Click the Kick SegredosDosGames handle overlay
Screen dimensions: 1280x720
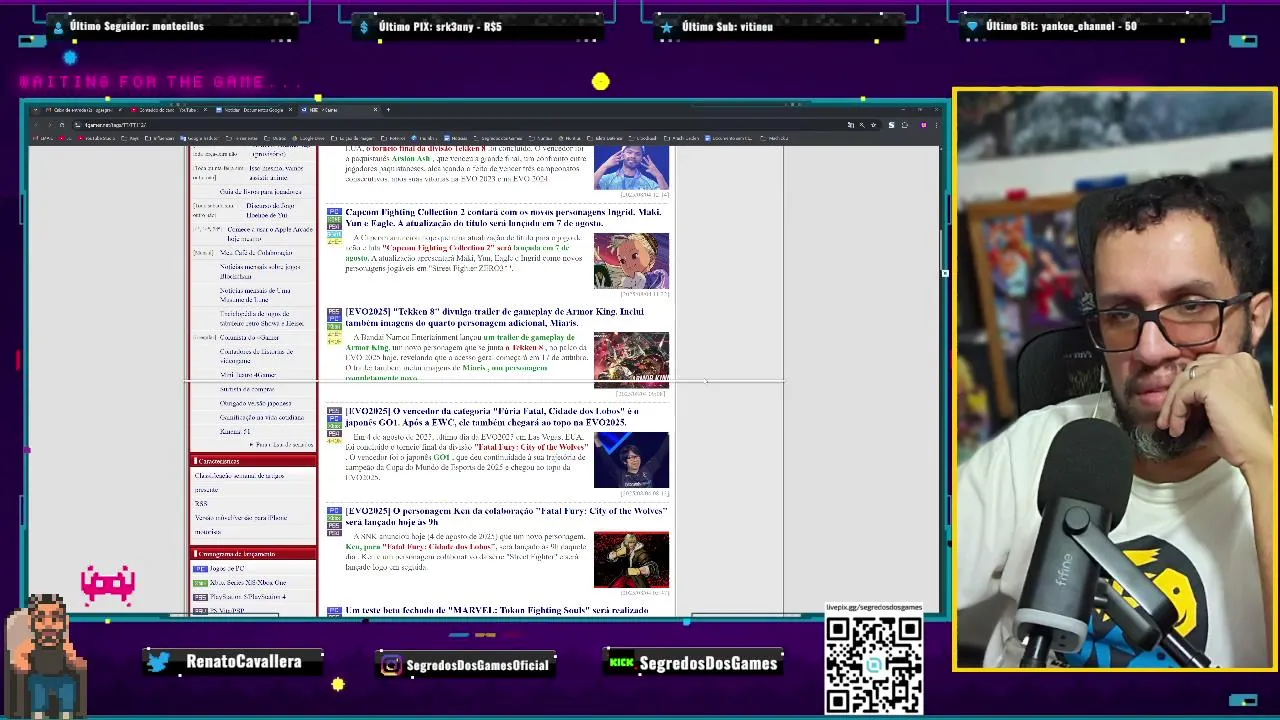tap(693, 664)
